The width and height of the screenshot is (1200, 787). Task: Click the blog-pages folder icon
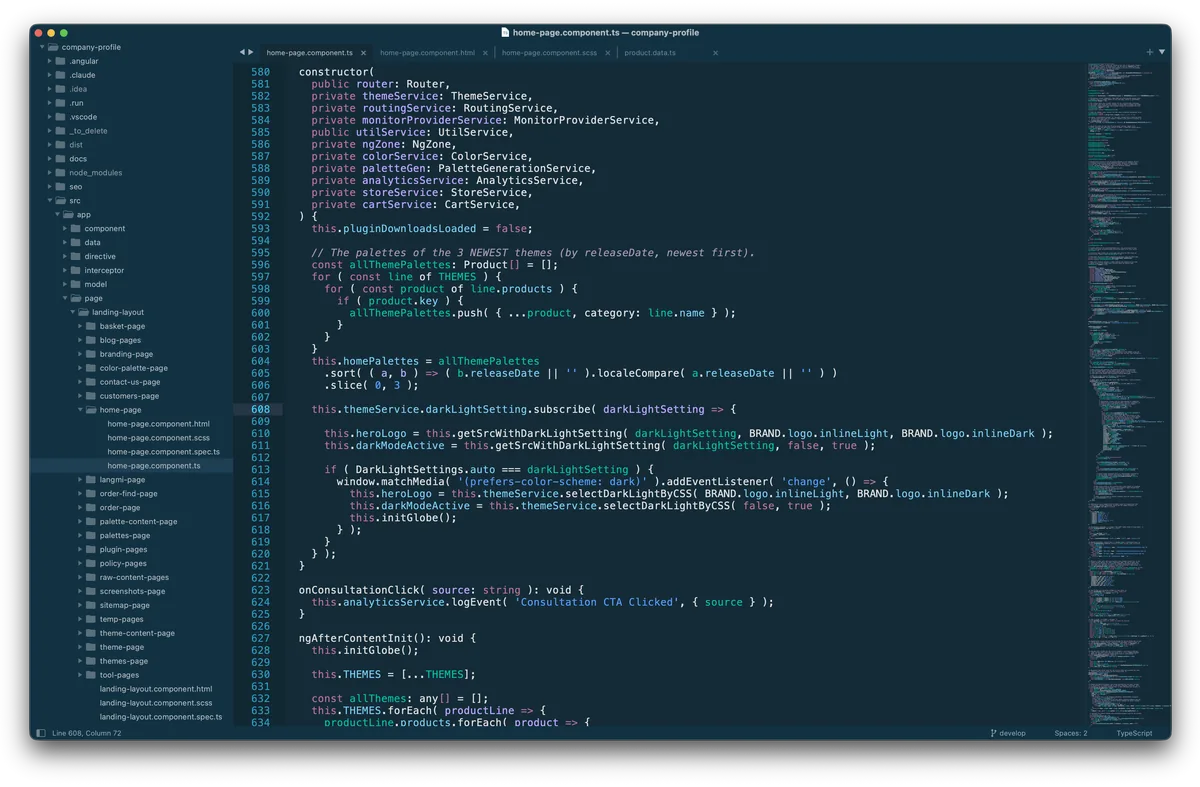coord(91,340)
